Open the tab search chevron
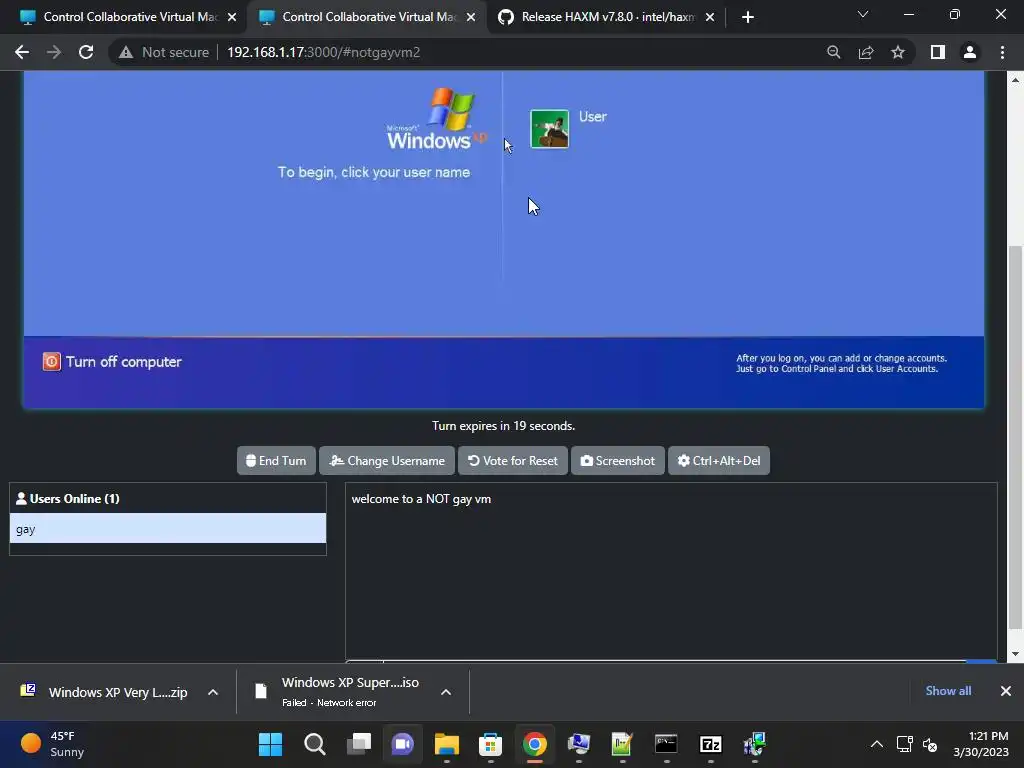The height and width of the screenshot is (768, 1024). click(863, 14)
